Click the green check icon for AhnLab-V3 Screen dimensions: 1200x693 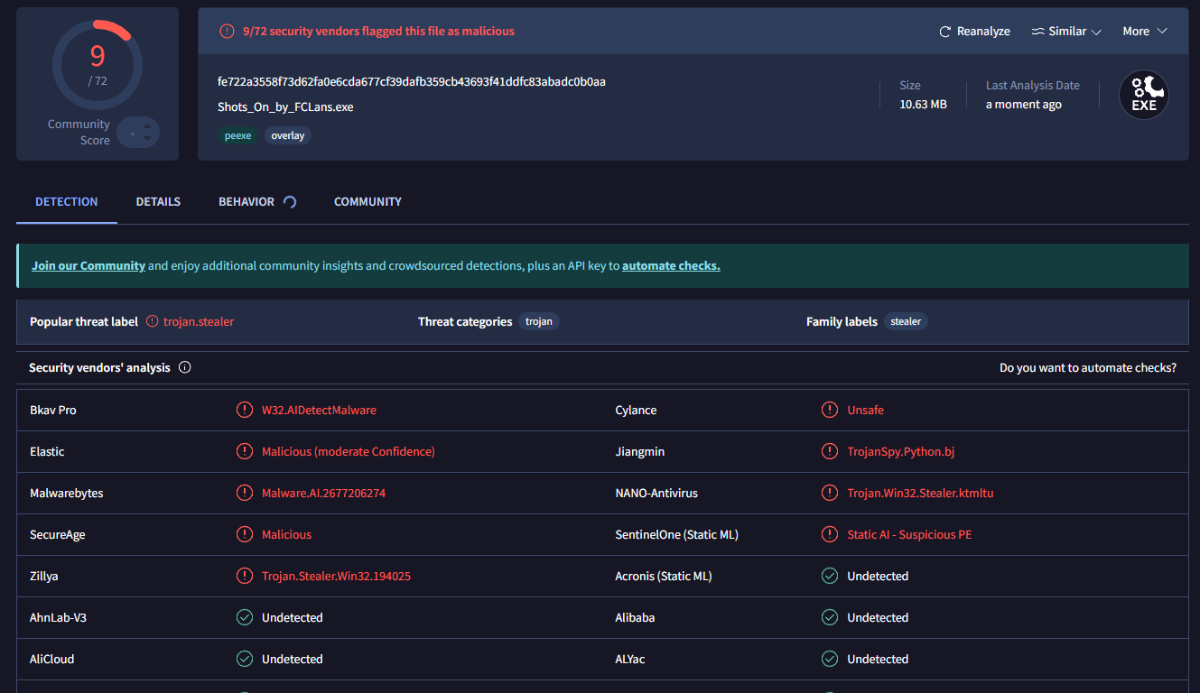click(x=244, y=617)
